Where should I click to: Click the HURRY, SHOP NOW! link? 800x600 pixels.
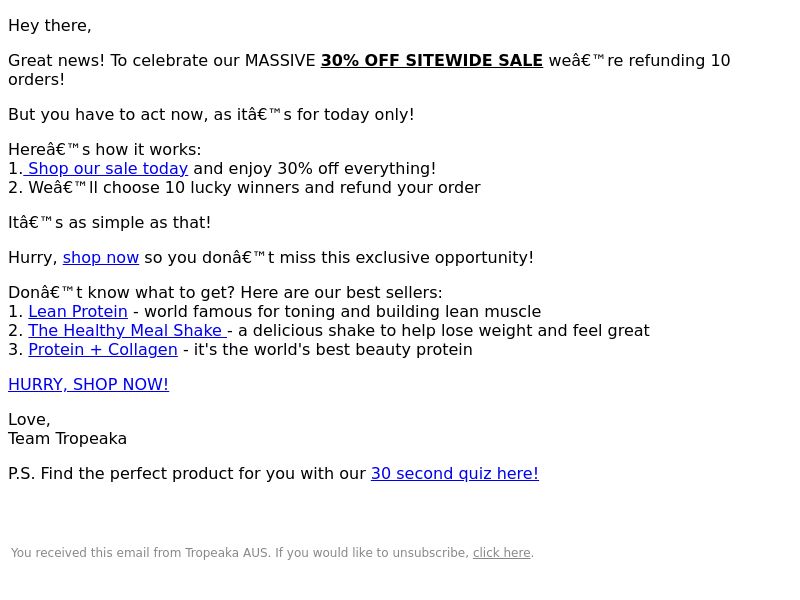click(88, 384)
